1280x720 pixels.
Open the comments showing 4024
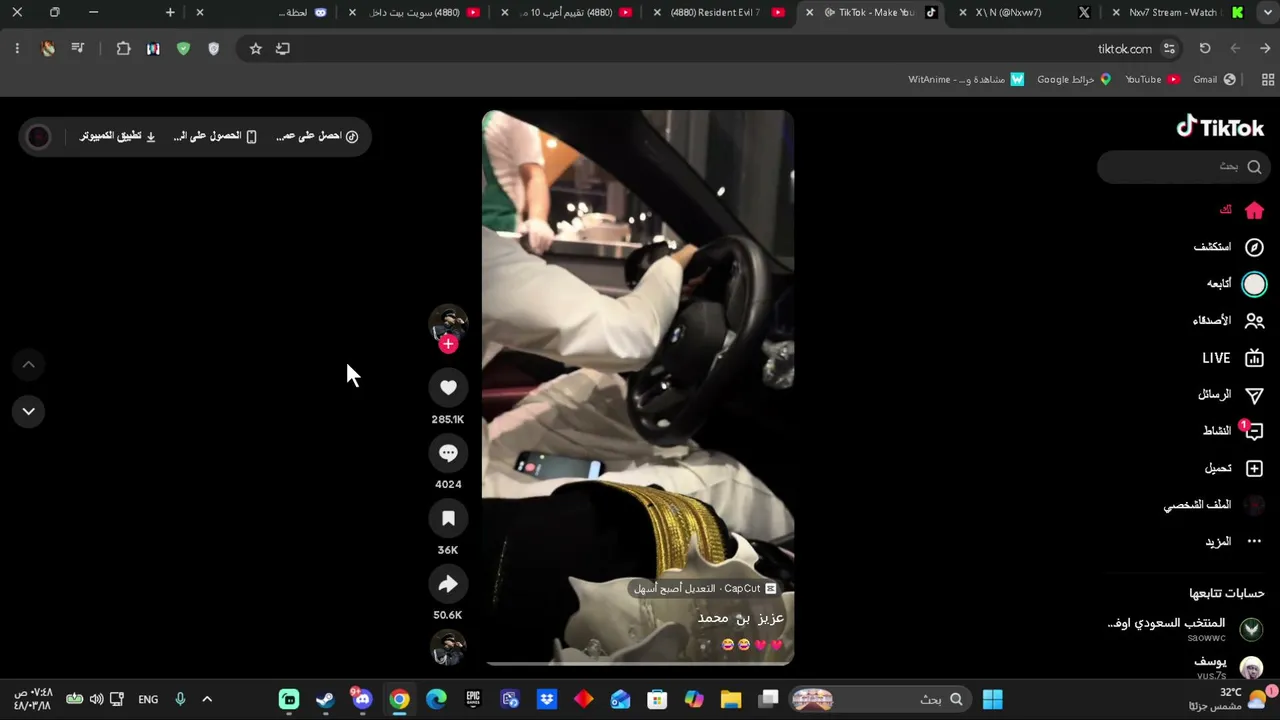(x=448, y=453)
